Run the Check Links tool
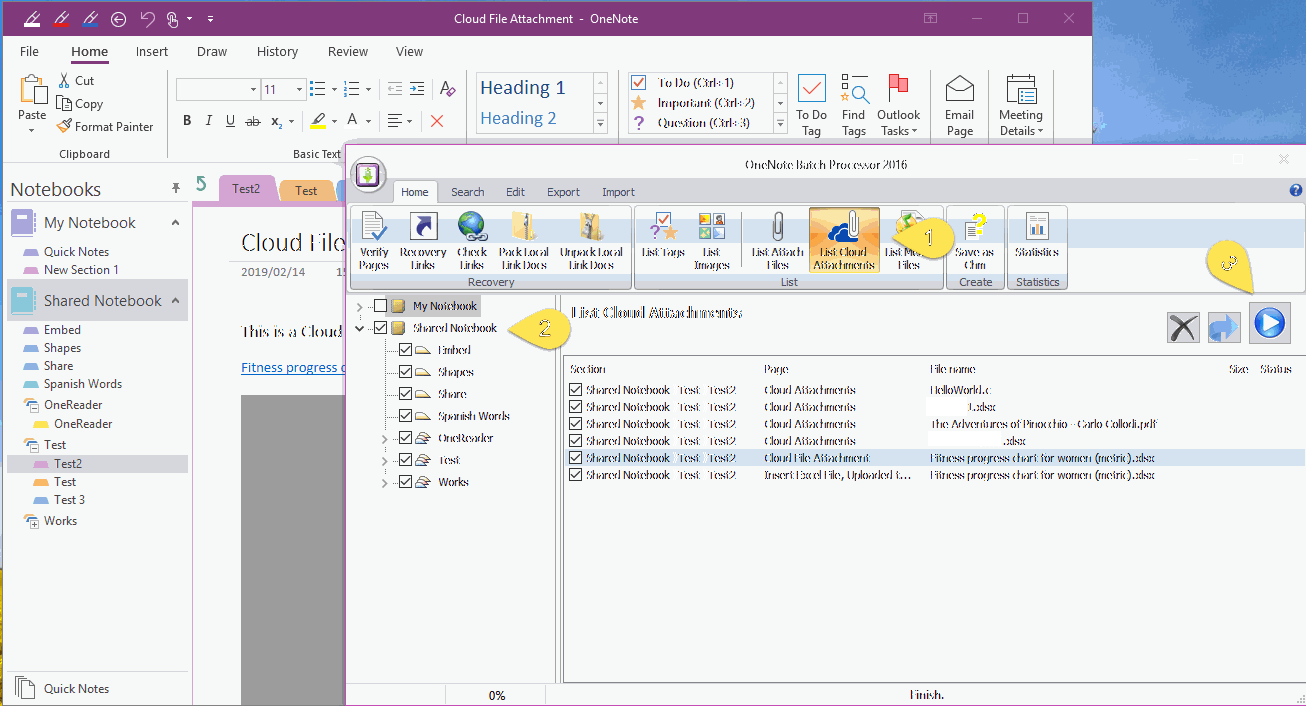Viewport: 1306px width, 706px height. point(472,241)
